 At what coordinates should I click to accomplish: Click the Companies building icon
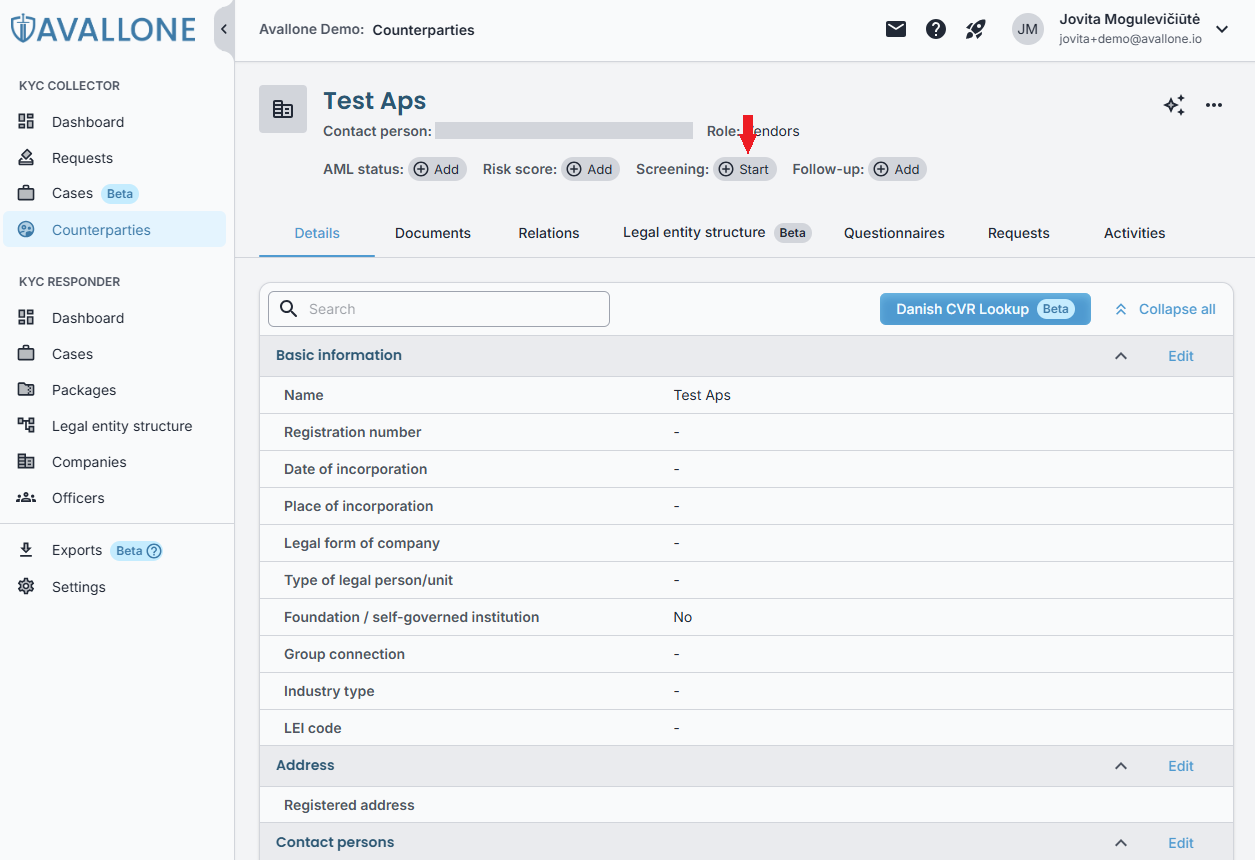(27, 461)
